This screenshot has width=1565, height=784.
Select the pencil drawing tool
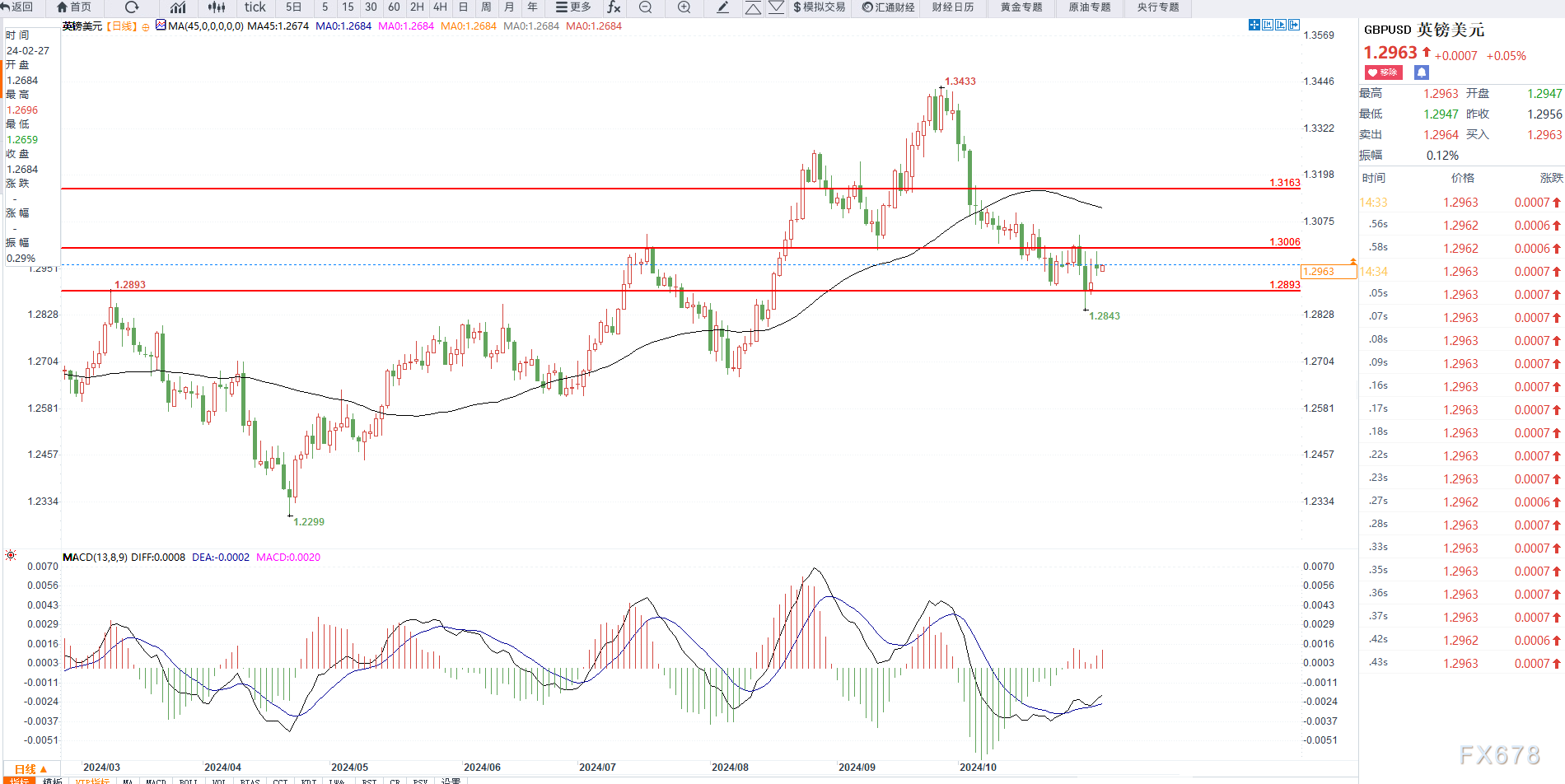click(x=722, y=7)
